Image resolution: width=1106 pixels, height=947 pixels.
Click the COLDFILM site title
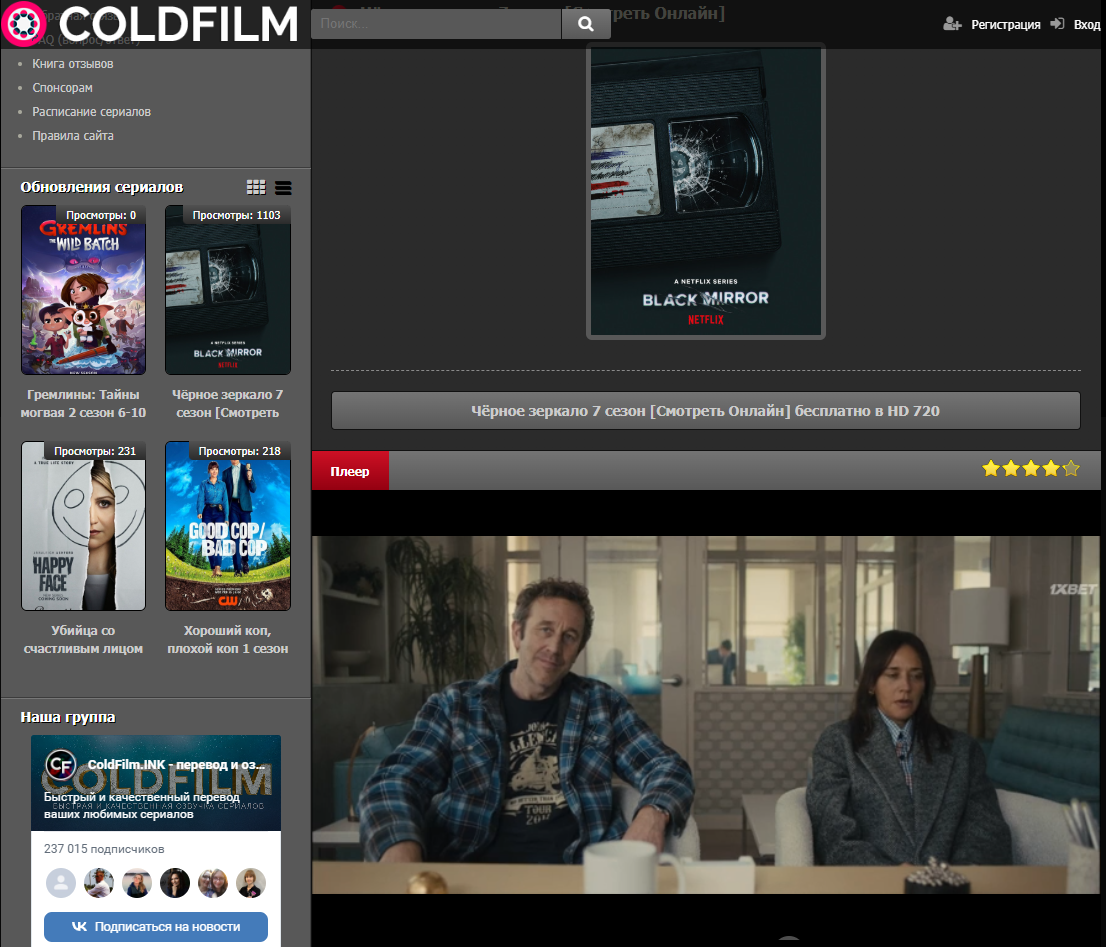[178, 24]
